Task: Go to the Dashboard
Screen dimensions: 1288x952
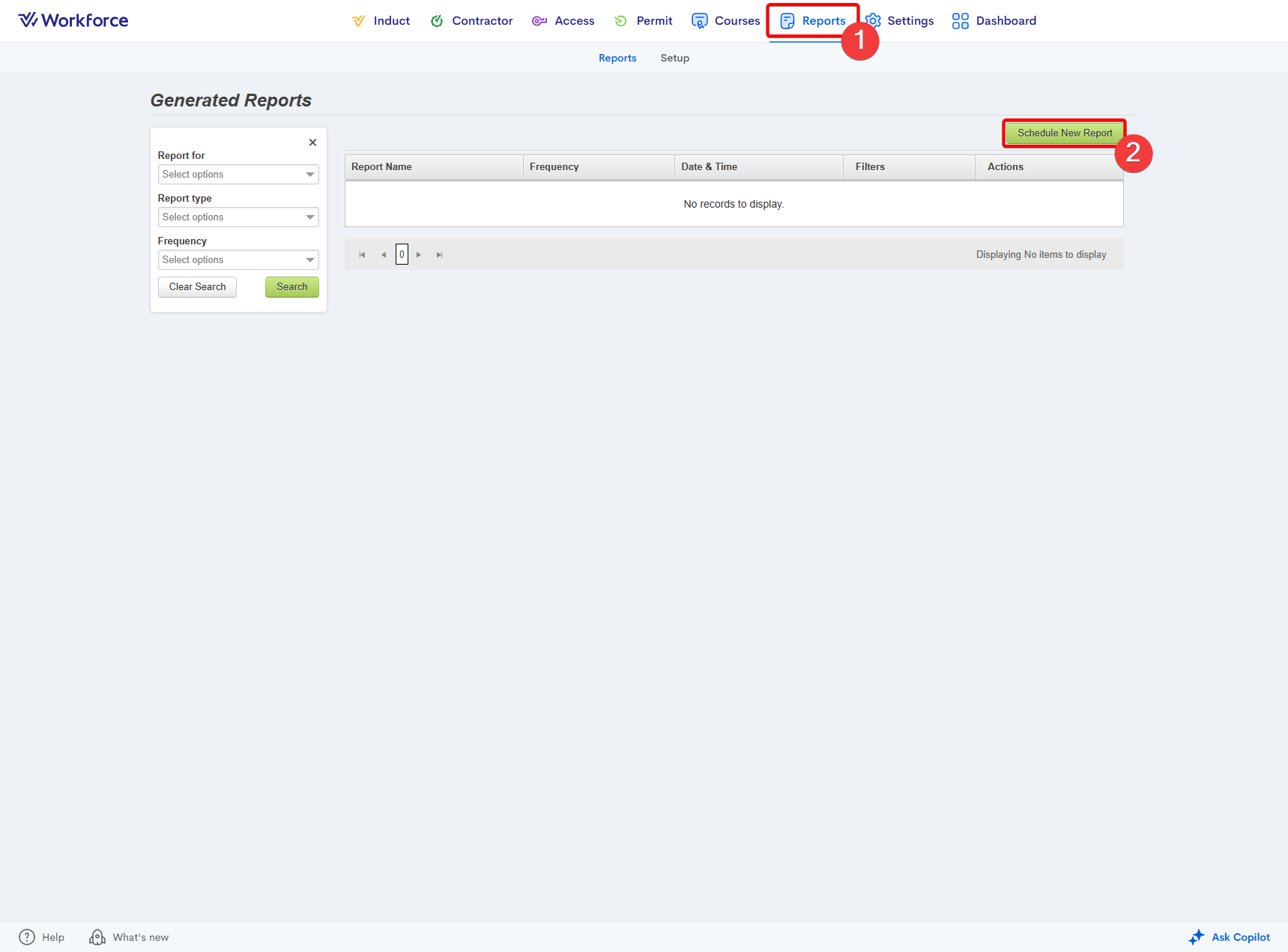Action: click(994, 21)
